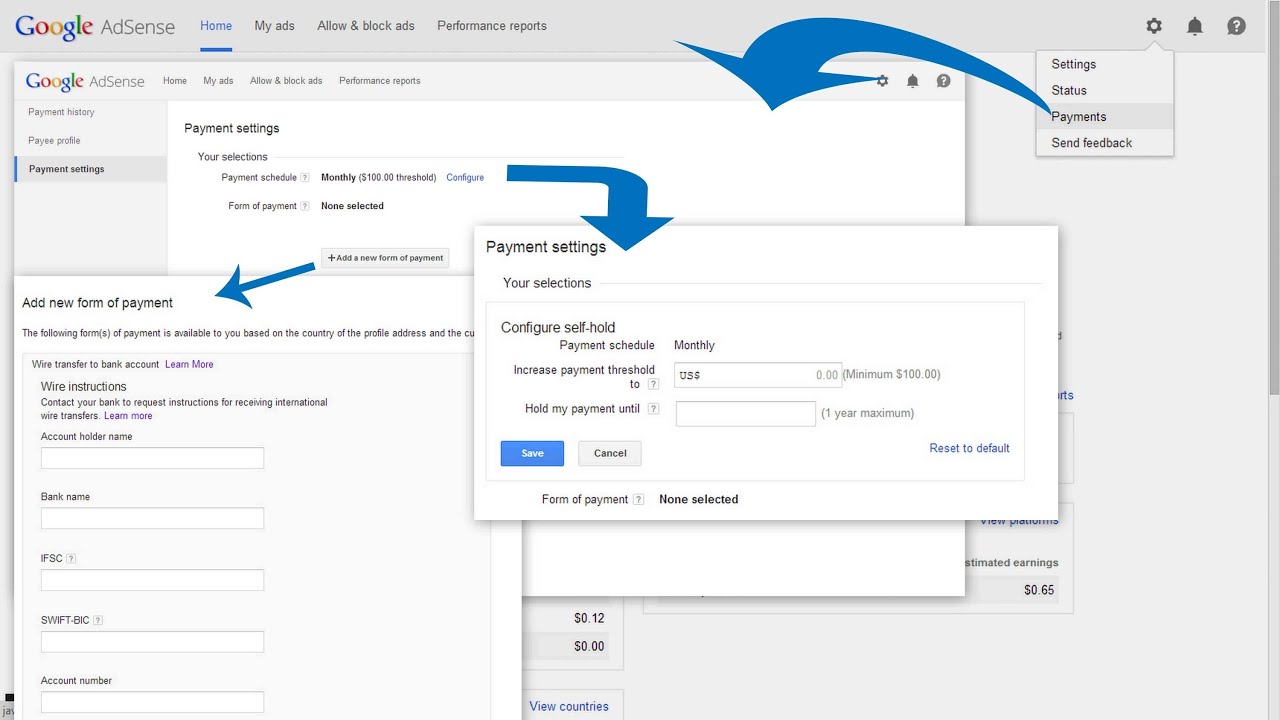Click the 'View countries' link
The height and width of the screenshot is (720, 1280).
[x=569, y=706]
